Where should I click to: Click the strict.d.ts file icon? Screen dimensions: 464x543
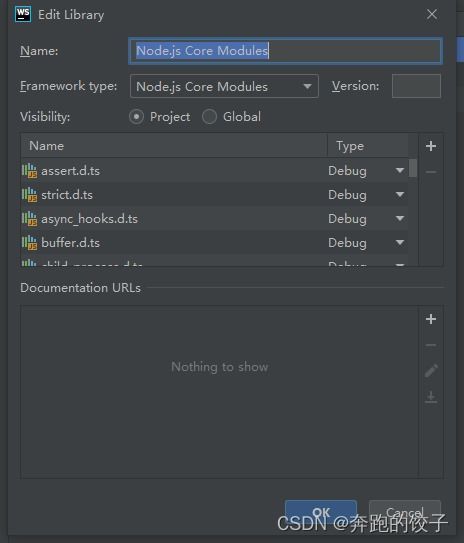coord(29,195)
